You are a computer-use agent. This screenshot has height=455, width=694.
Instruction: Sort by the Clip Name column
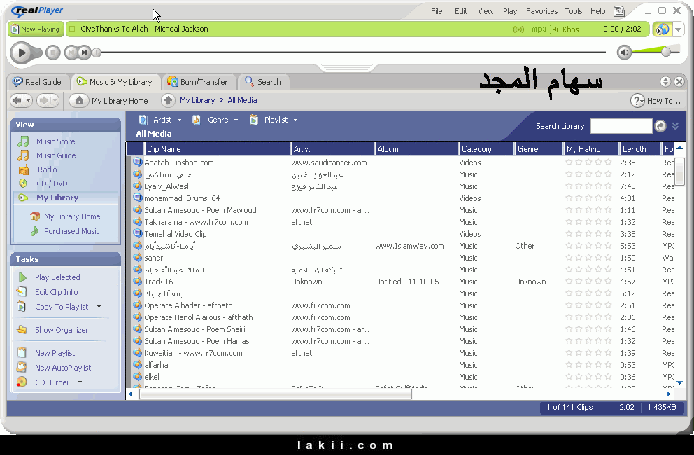[217, 149]
